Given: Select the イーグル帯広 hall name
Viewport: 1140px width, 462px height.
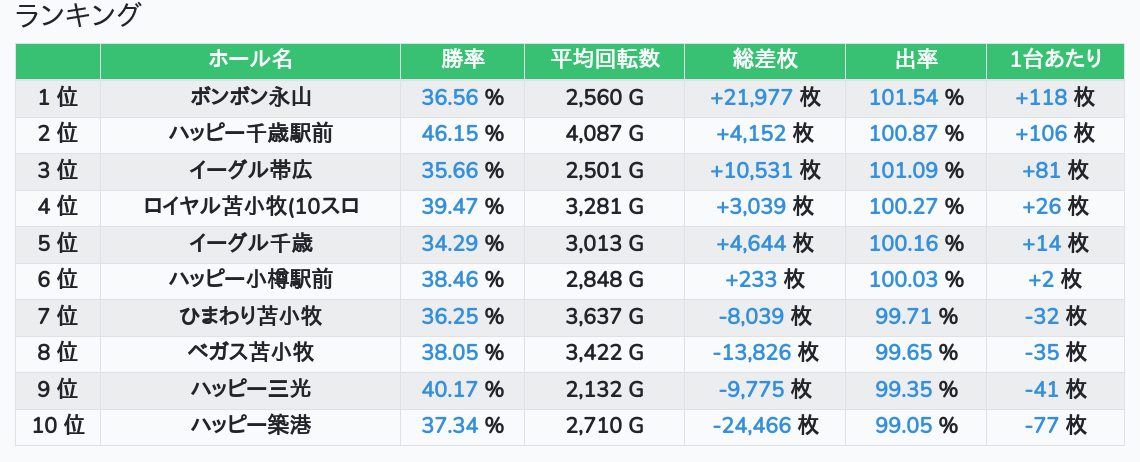Looking at the screenshot, I should [x=251, y=170].
